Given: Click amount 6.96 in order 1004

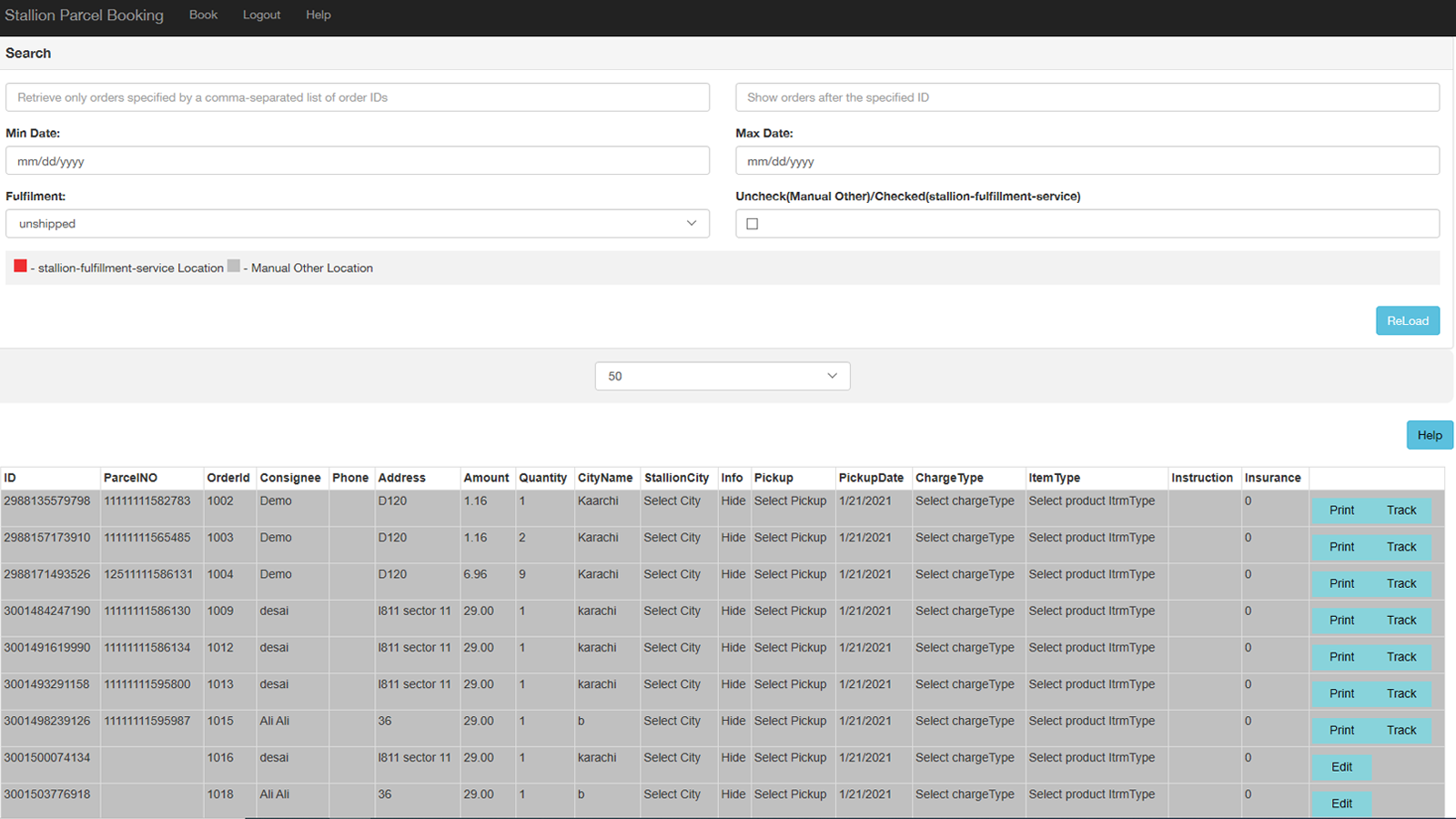Looking at the screenshot, I should pyautogui.click(x=475, y=574).
